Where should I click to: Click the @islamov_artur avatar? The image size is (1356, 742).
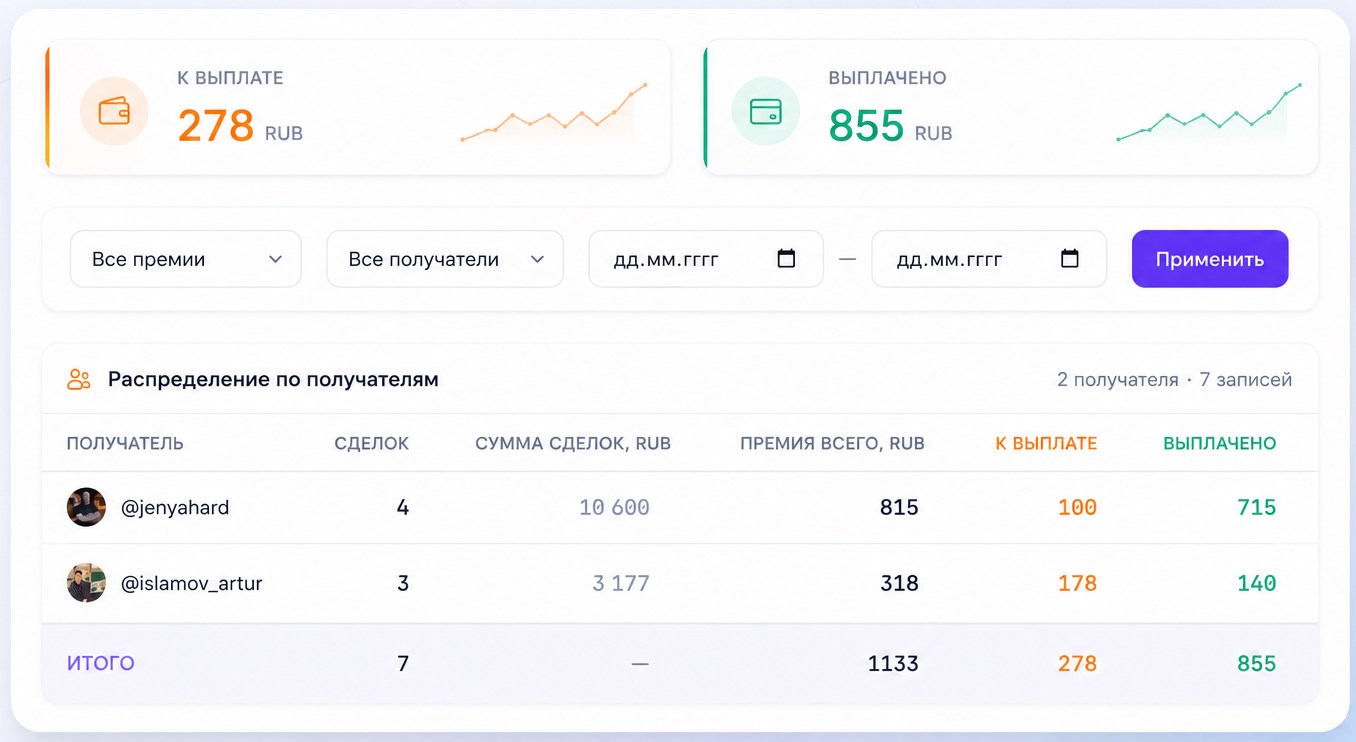(86, 583)
